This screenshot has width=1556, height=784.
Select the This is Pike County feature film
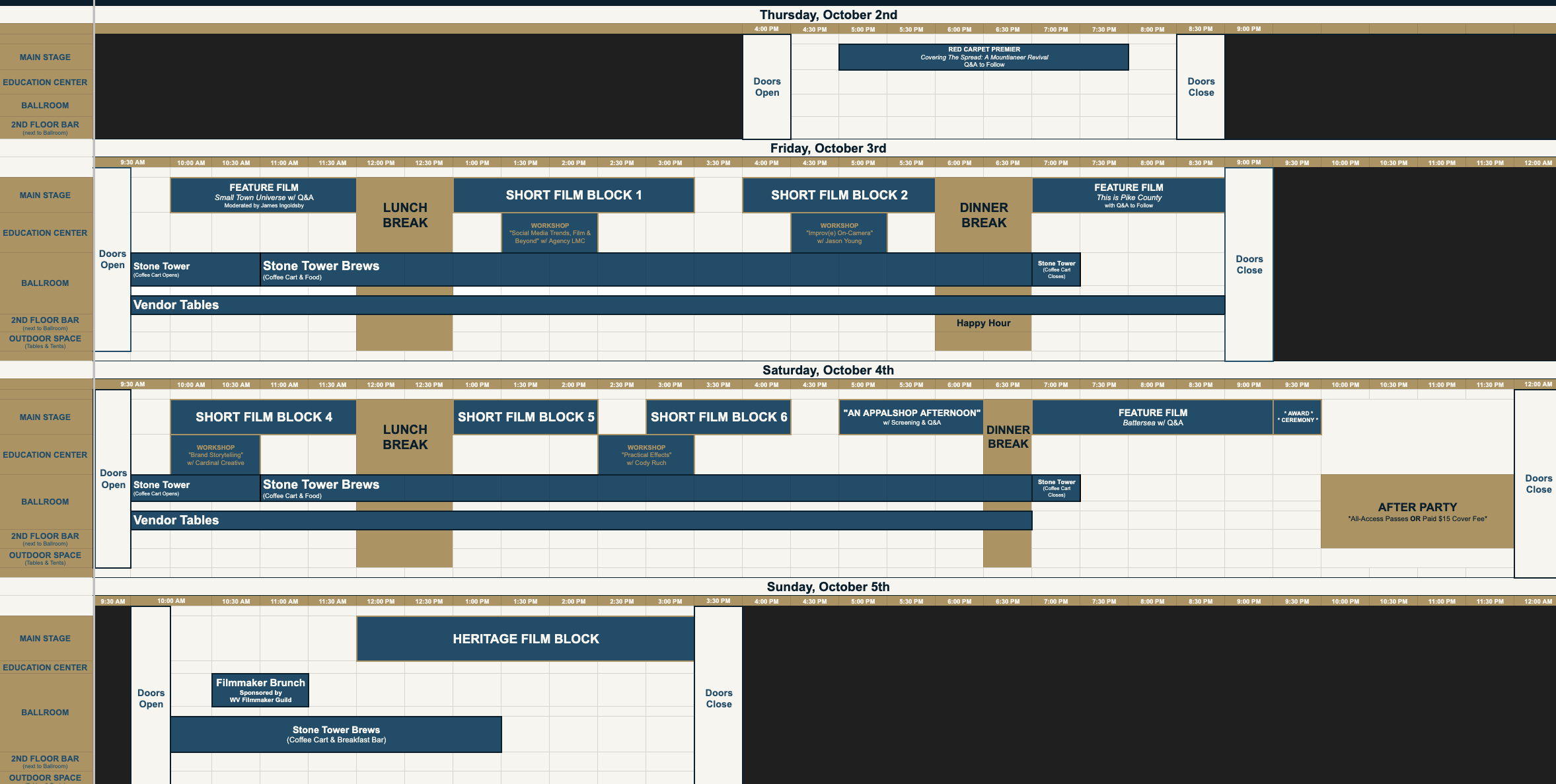point(1129,196)
